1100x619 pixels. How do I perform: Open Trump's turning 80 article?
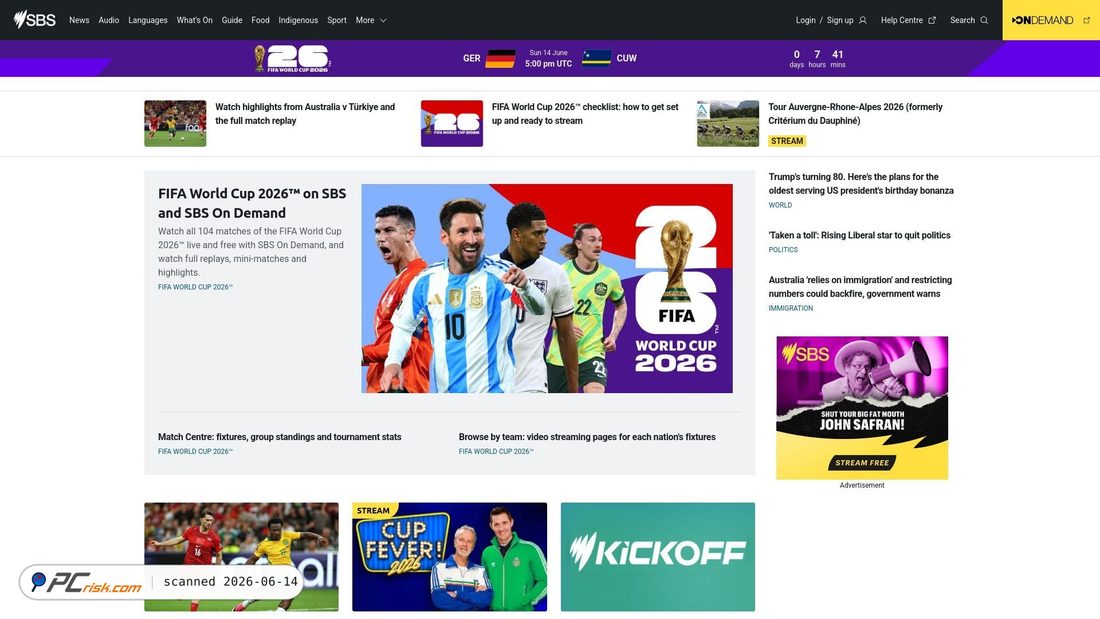(861, 184)
